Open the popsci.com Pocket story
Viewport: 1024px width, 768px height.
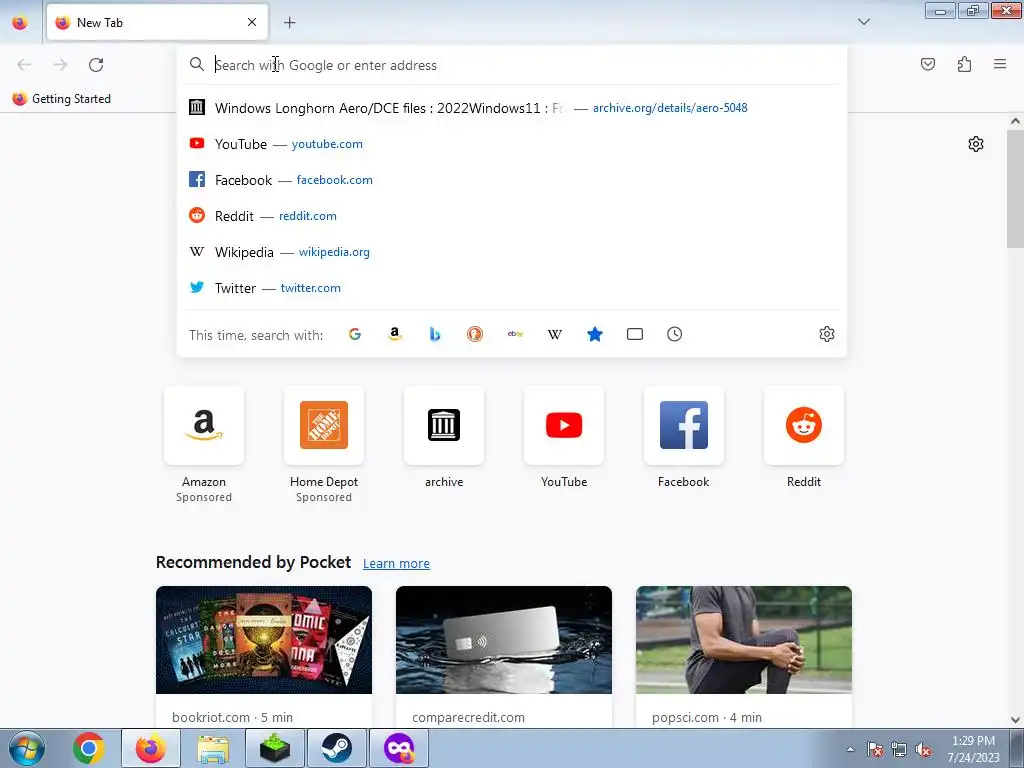point(744,657)
